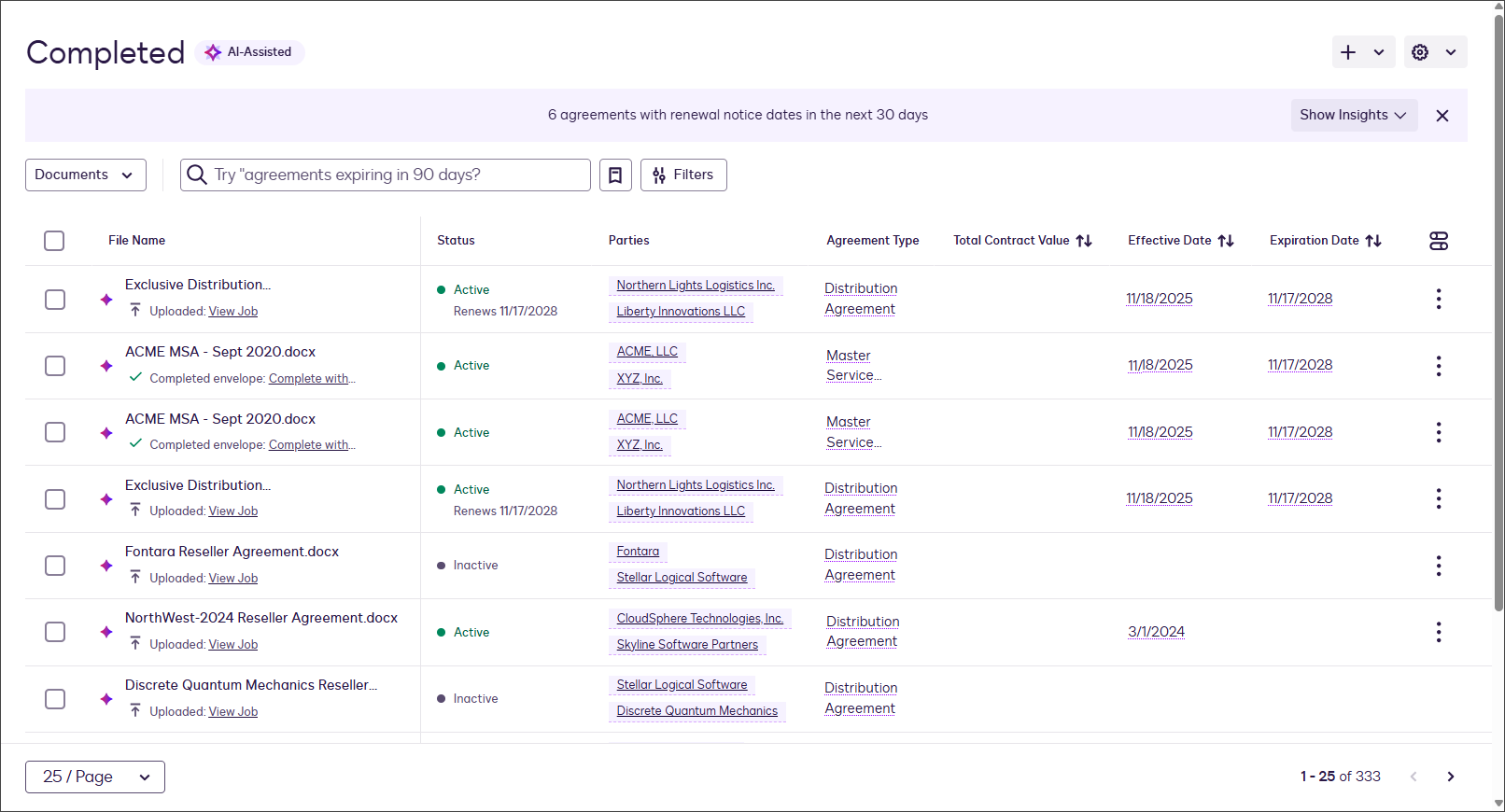1505x812 pixels.
Task: Click the Parties column header
Action: (x=629, y=241)
